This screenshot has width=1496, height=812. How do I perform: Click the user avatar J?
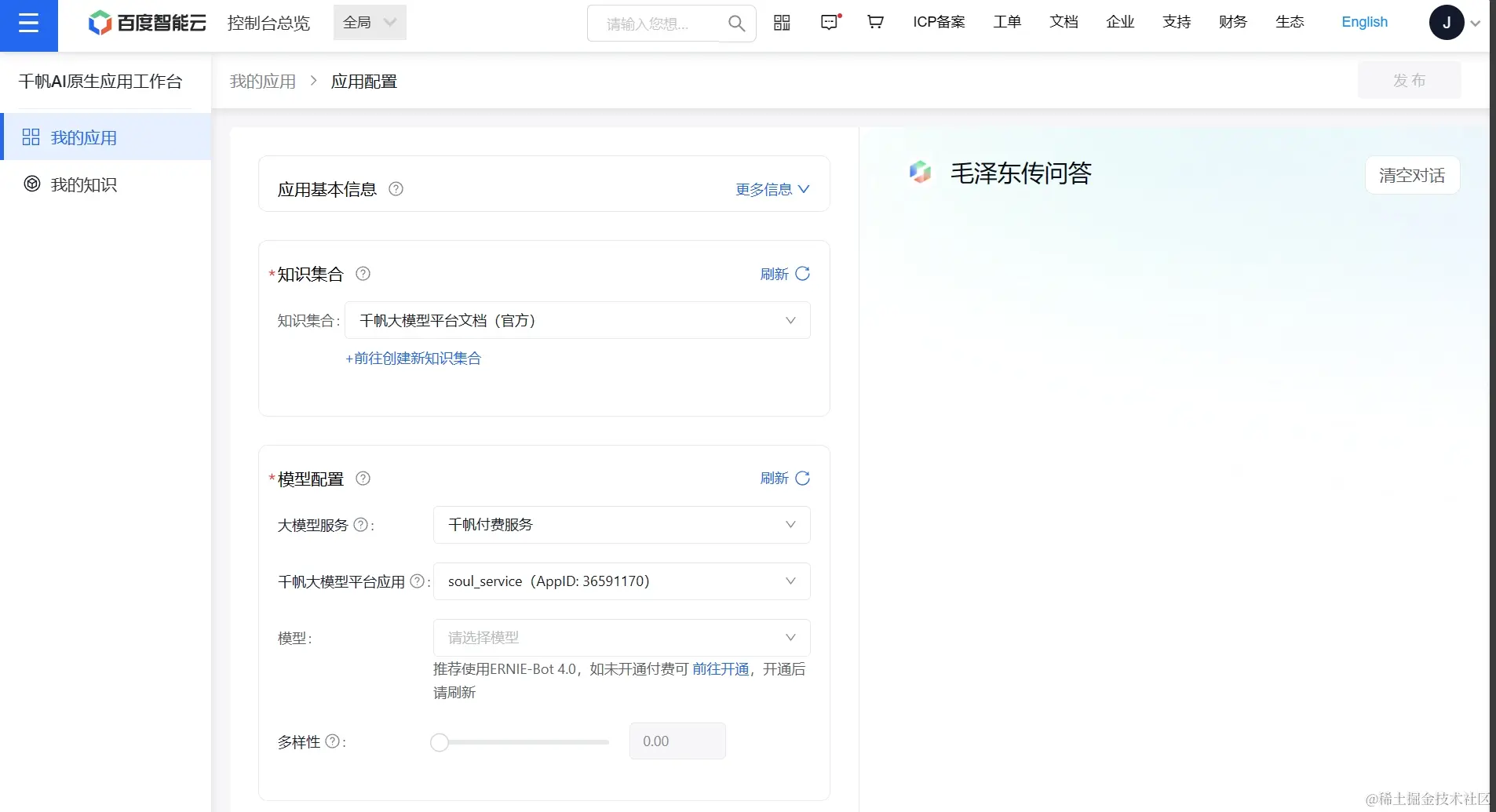click(1447, 23)
